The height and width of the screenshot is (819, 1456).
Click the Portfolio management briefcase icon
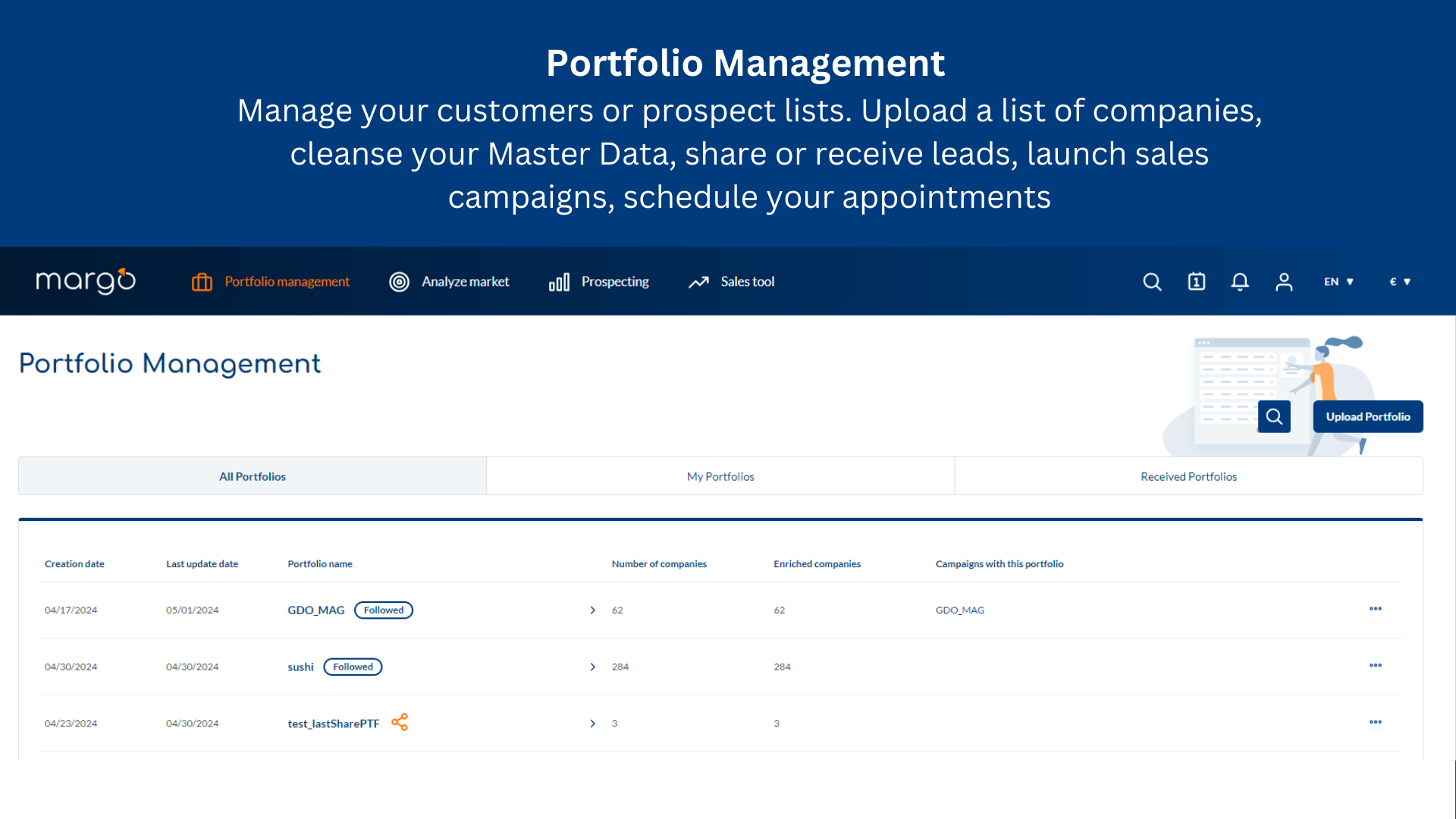tap(202, 281)
